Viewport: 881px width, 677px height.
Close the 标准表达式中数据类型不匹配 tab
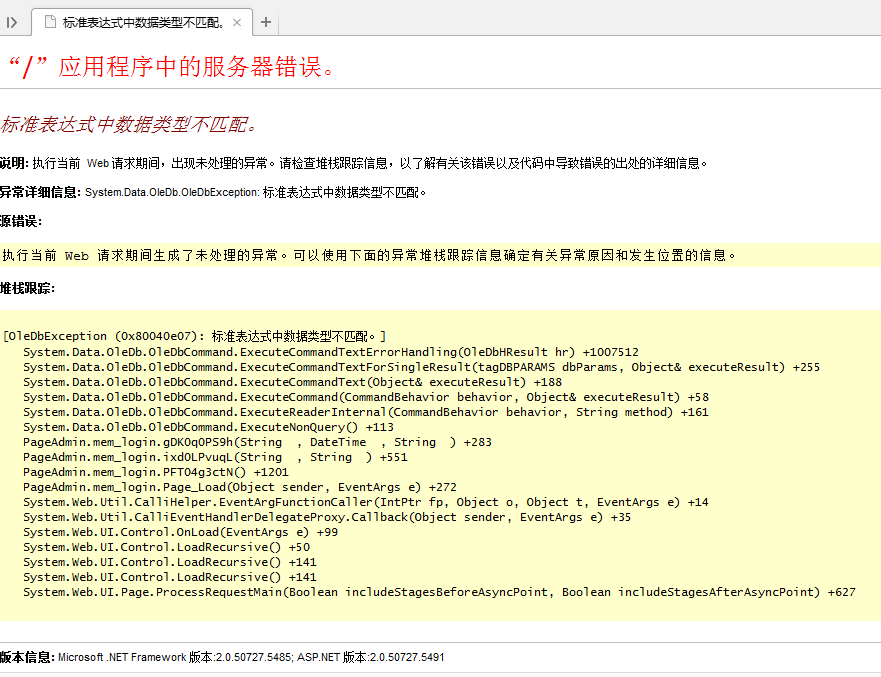[x=237, y=23]
